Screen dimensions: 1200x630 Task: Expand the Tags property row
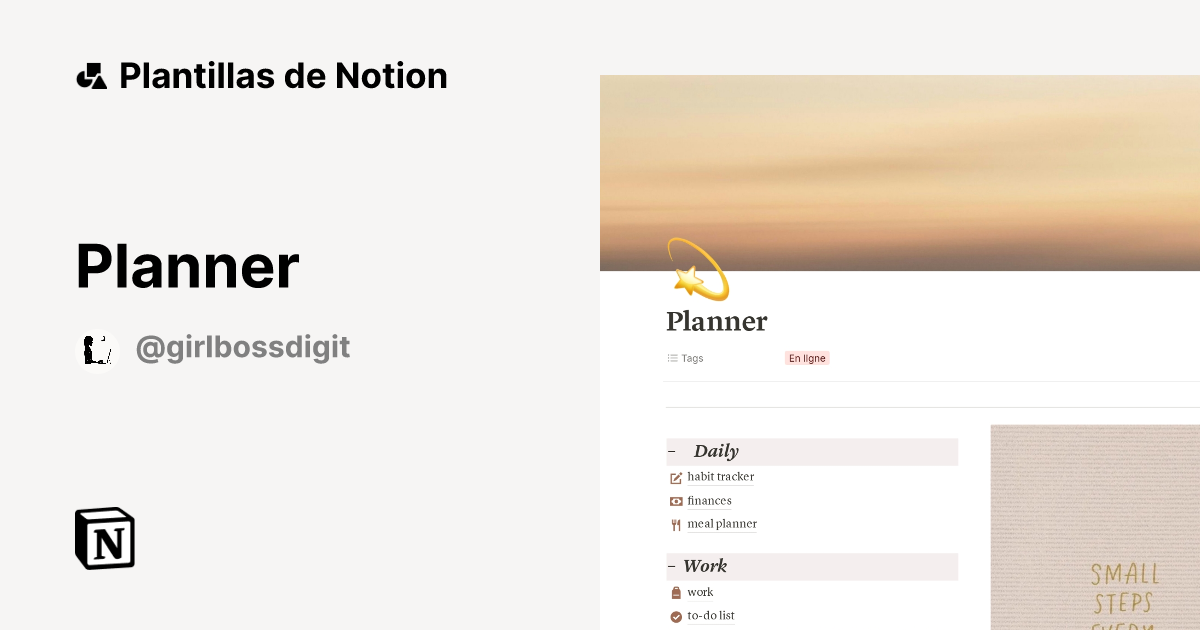tap(690, 358)
